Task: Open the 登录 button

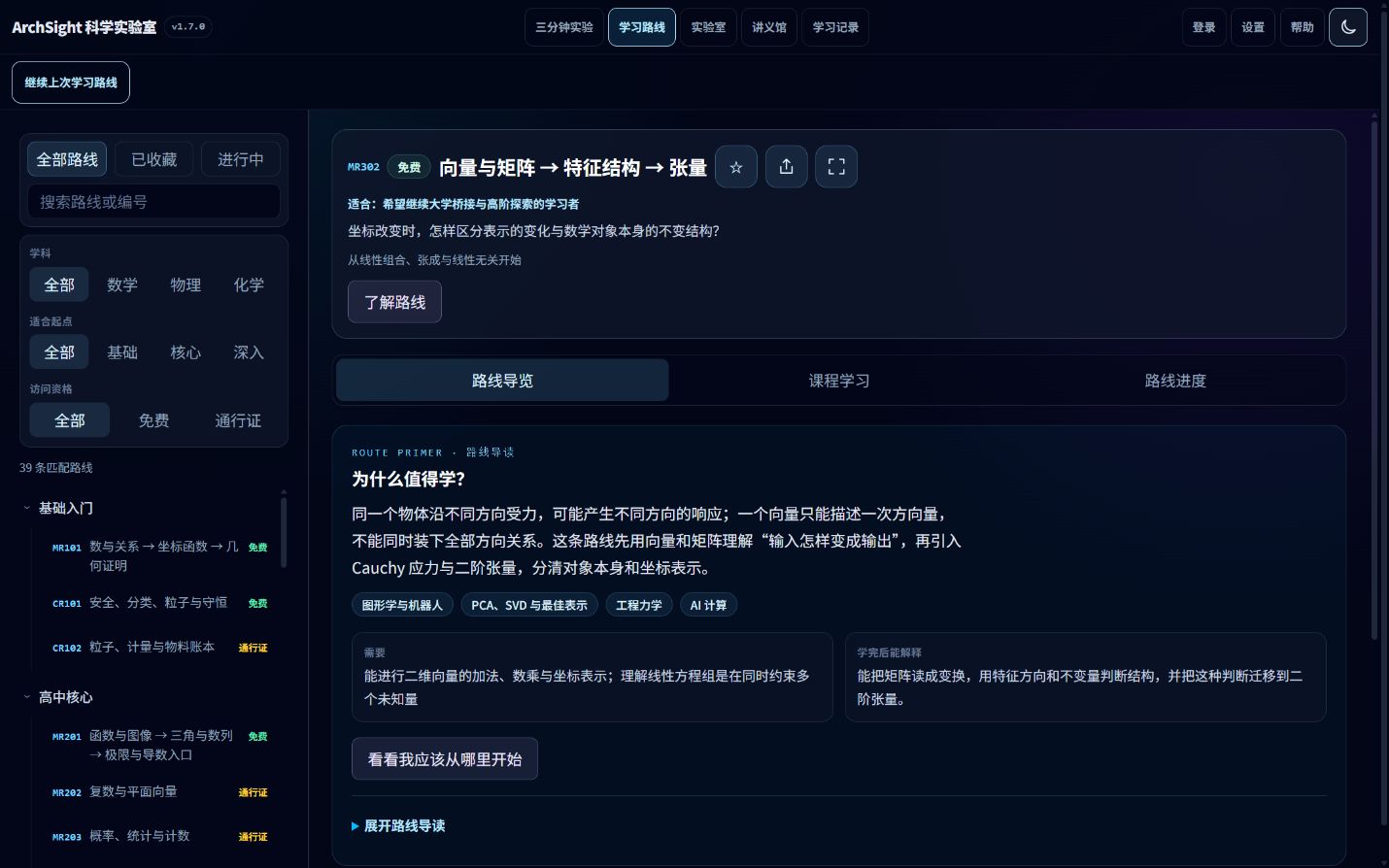Action: [x=1204, y=27]
